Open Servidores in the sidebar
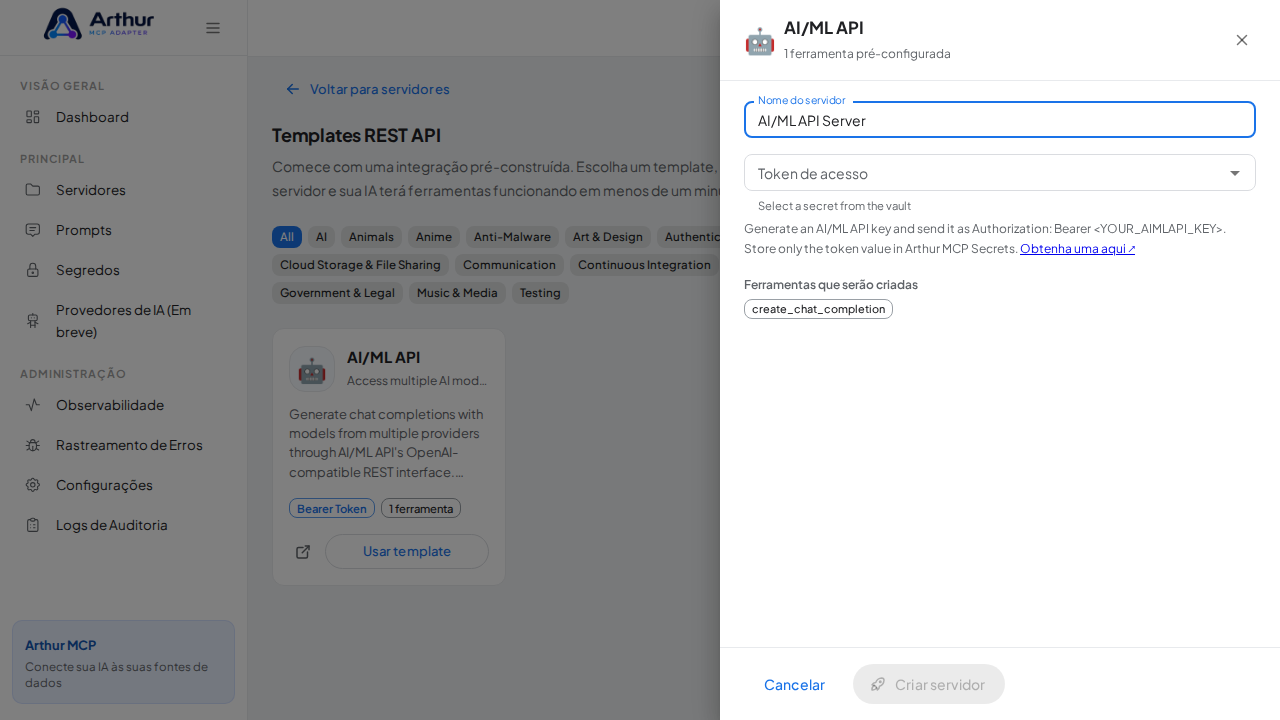This screenshot has width=1280, height=720. [x=124, y=190]
